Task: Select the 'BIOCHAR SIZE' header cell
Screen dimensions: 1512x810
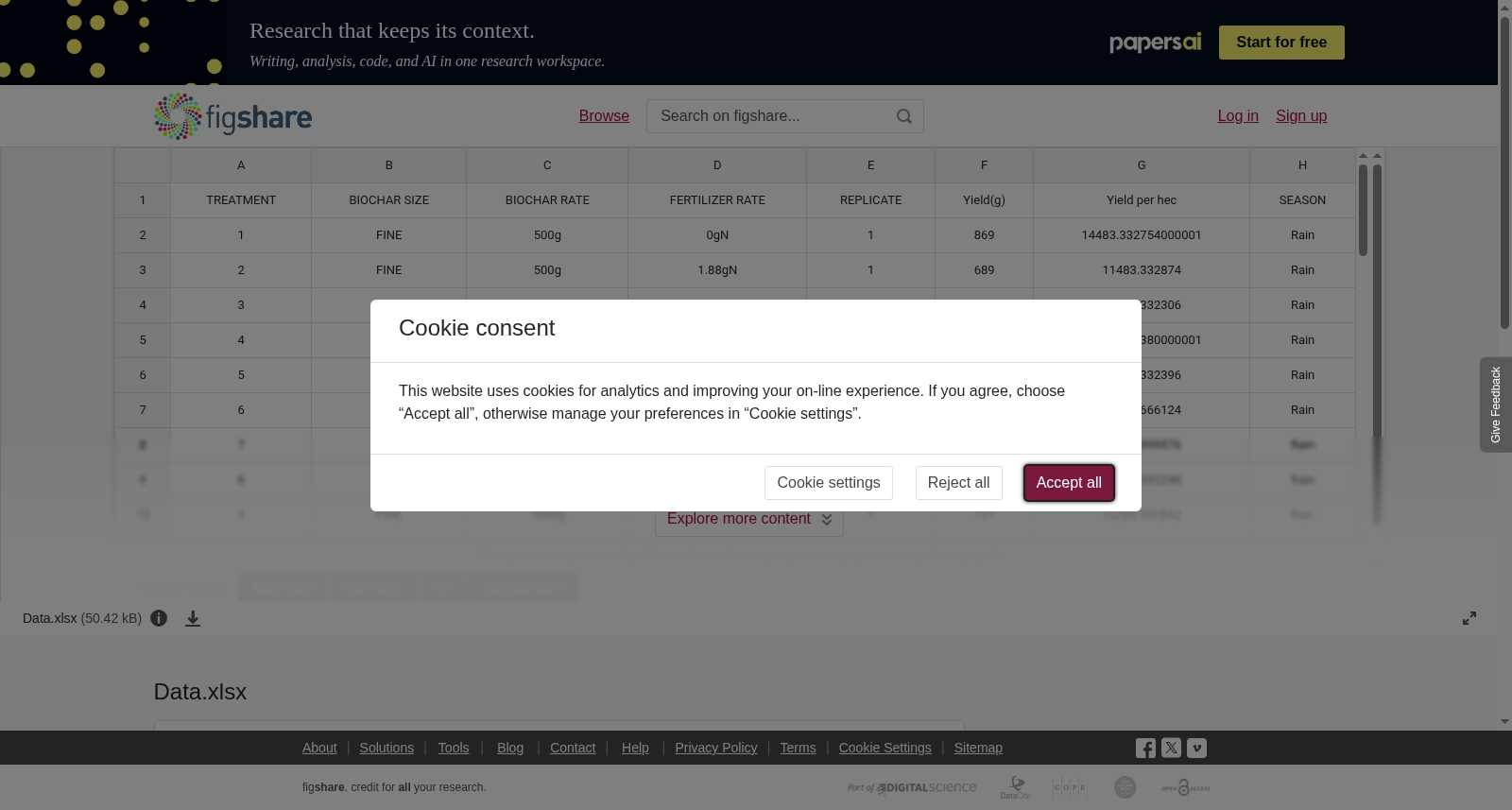Action: point(389,200)
